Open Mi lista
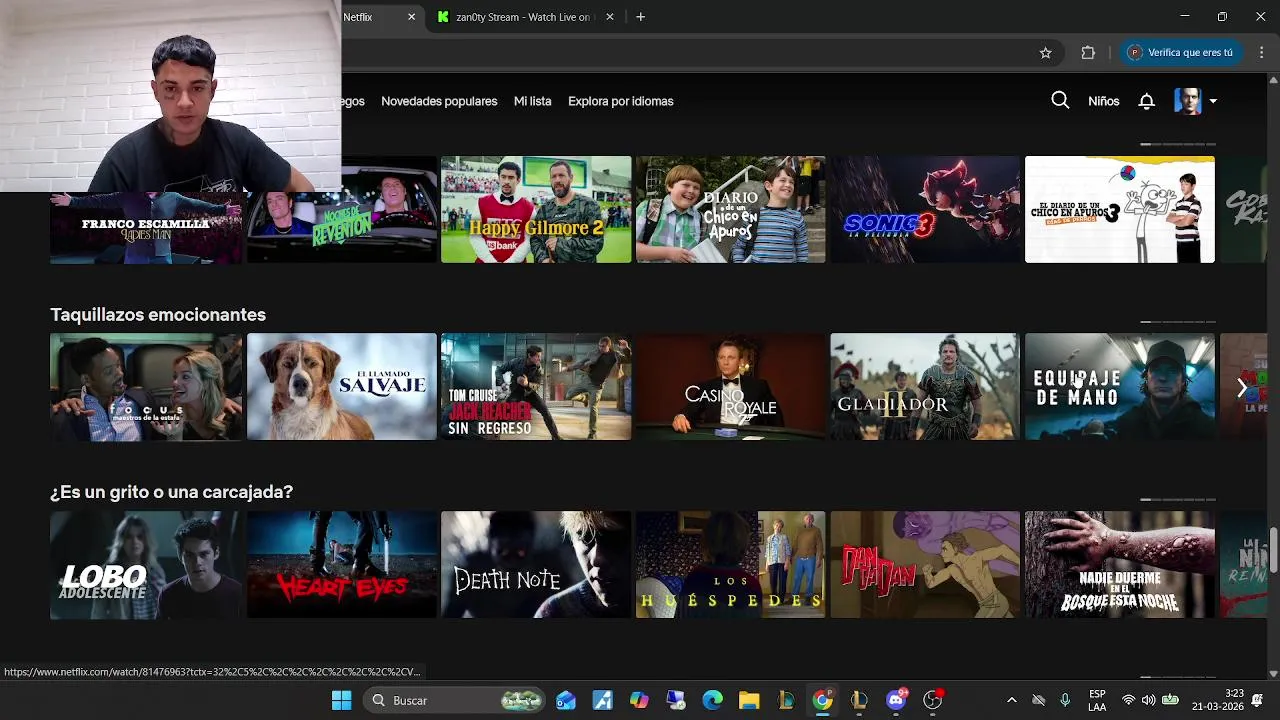Viewport: 1280px width, 720px height. [532, 101]
